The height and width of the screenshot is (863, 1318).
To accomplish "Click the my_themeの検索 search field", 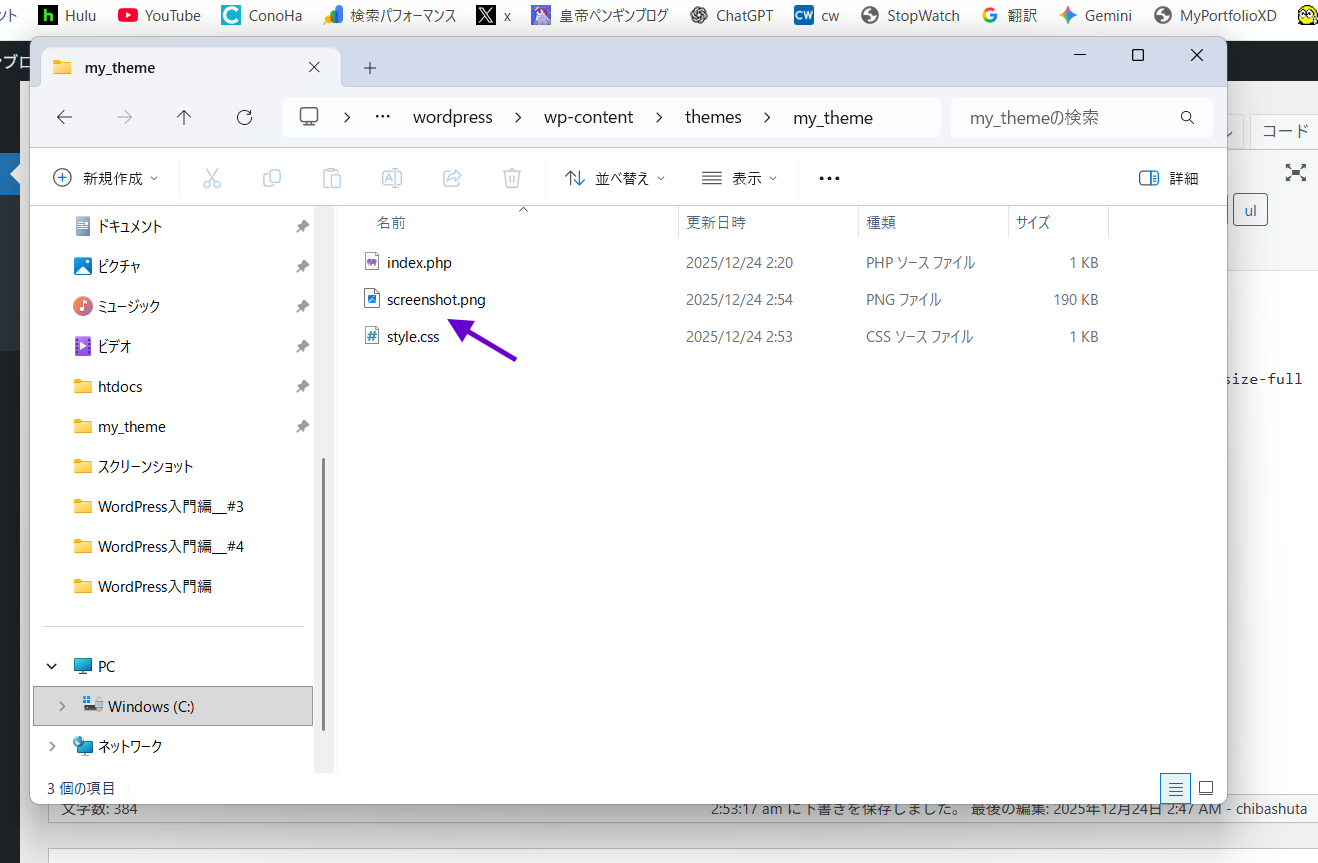I will pyautogui.click(x=1065, y=117).
